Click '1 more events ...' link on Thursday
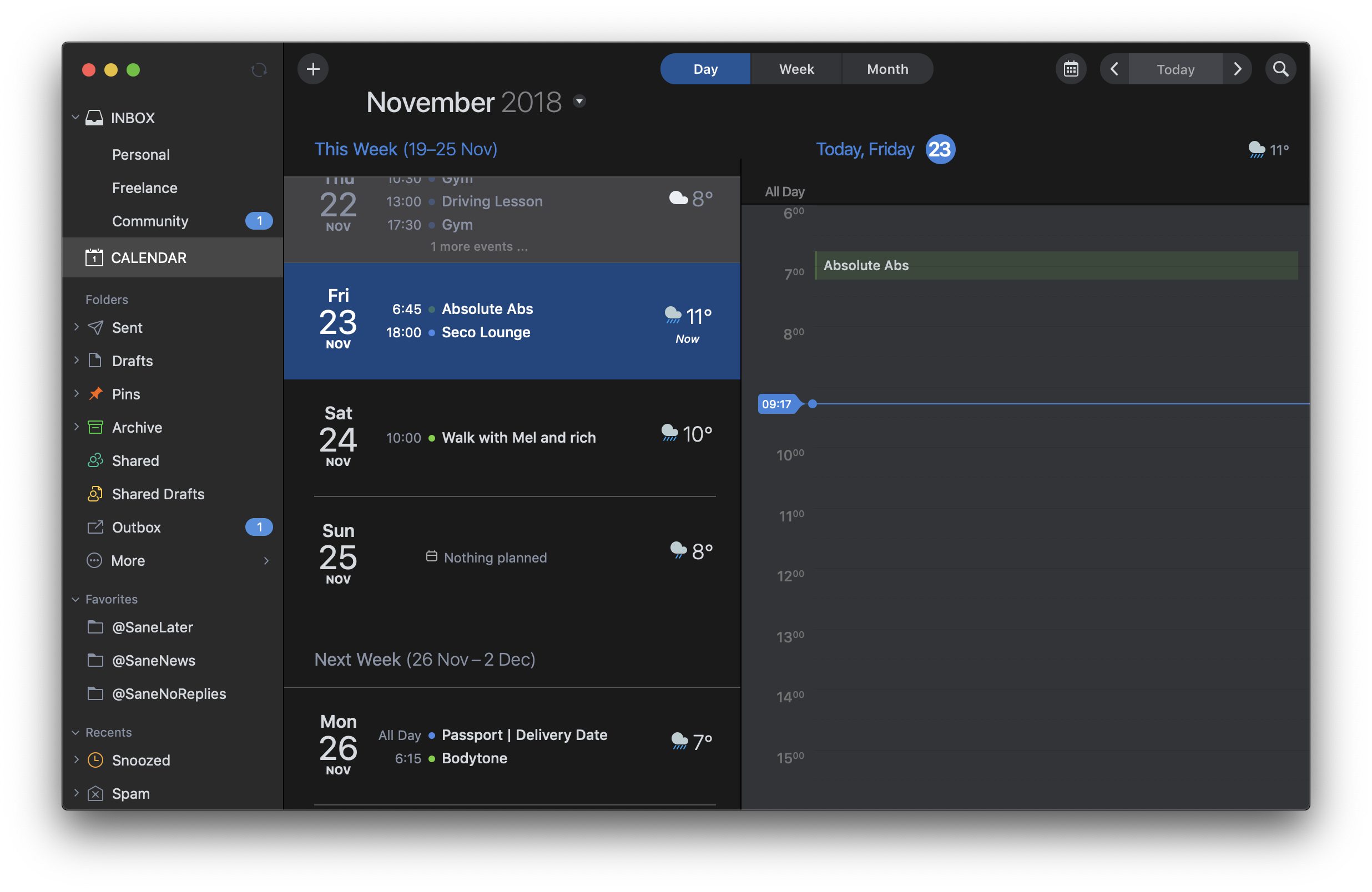Image resolution: width=1372 pixels, height=892 pixels. click(x=478, y=247)
